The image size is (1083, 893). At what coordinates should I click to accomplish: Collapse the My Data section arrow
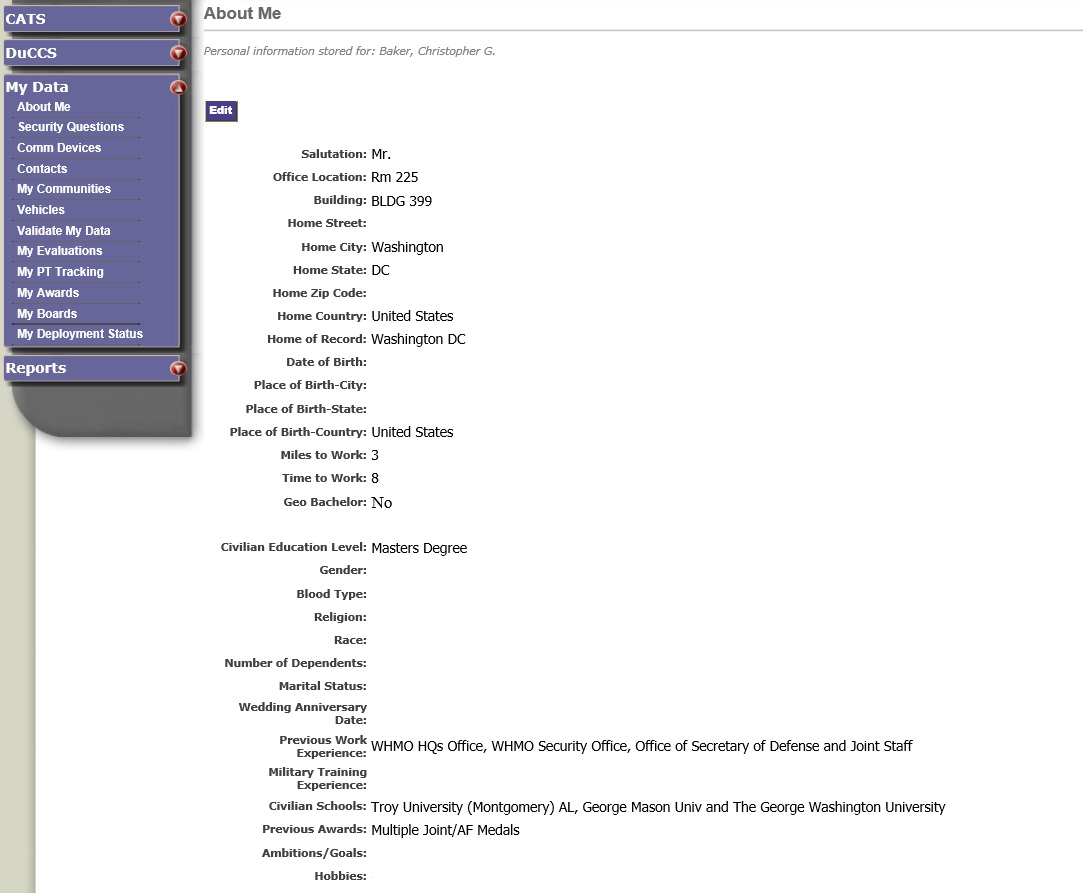[x=178, y=87]
